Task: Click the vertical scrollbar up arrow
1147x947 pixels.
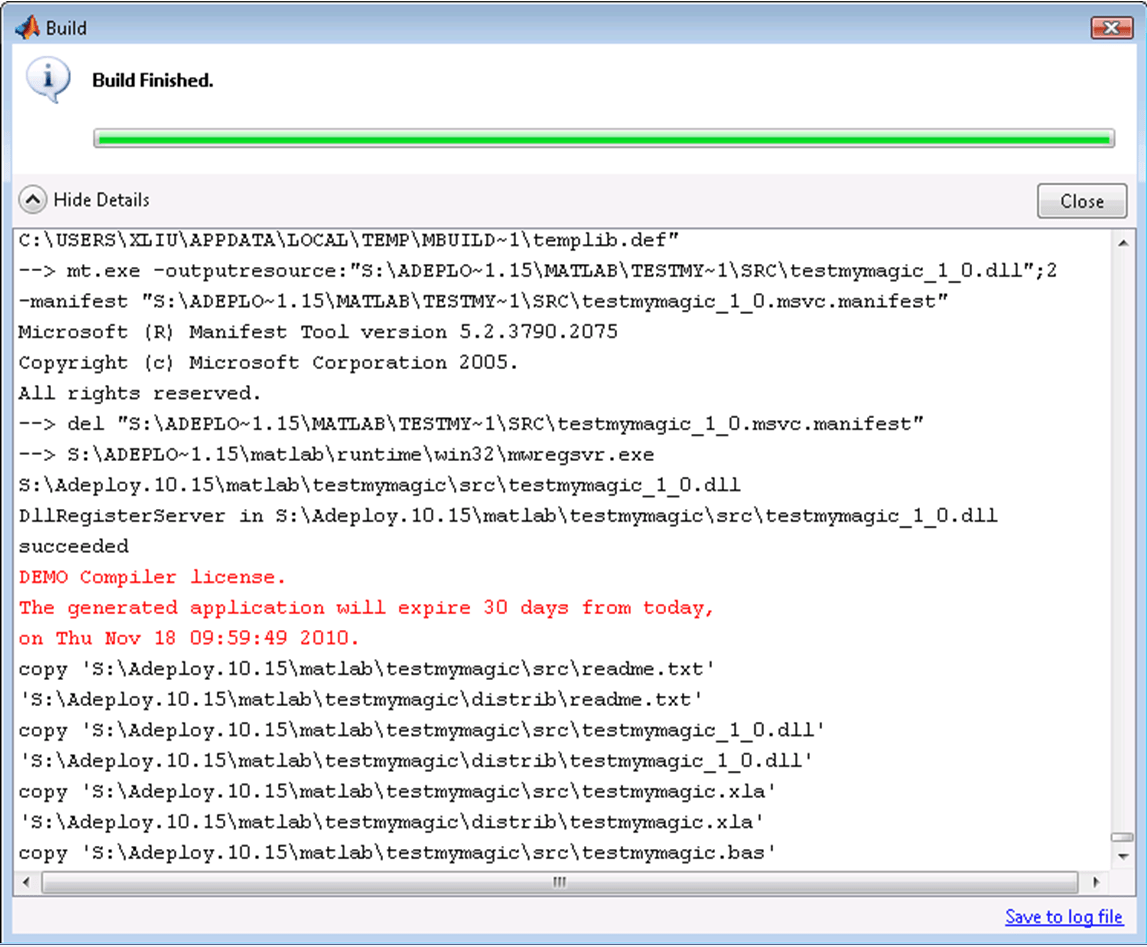Action: (1123, 243)
